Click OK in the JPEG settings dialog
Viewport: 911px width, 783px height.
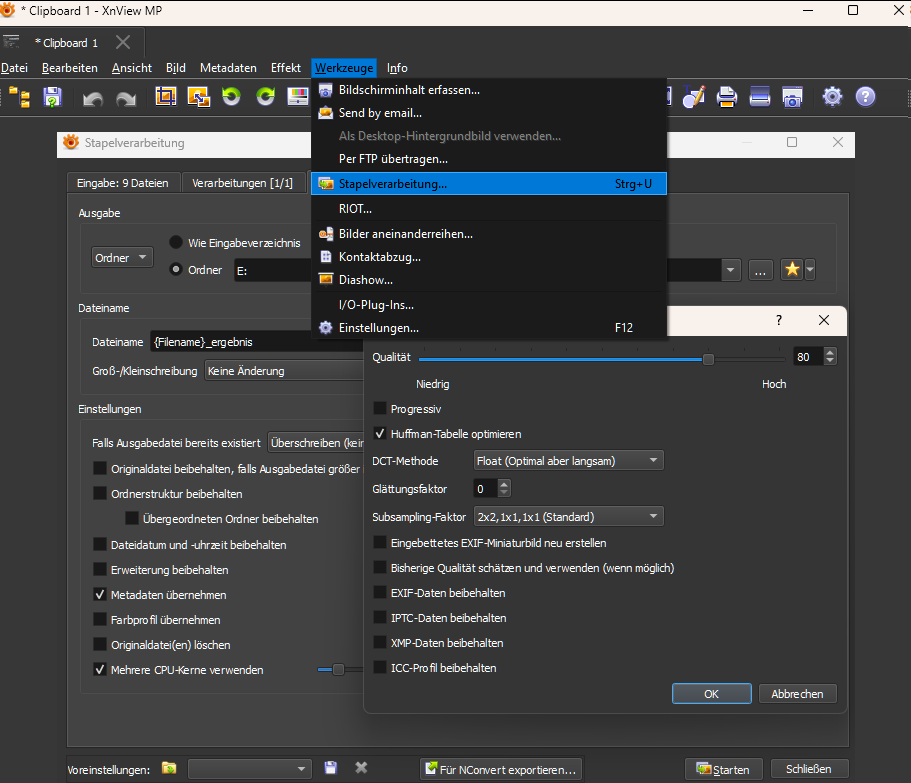712,694
